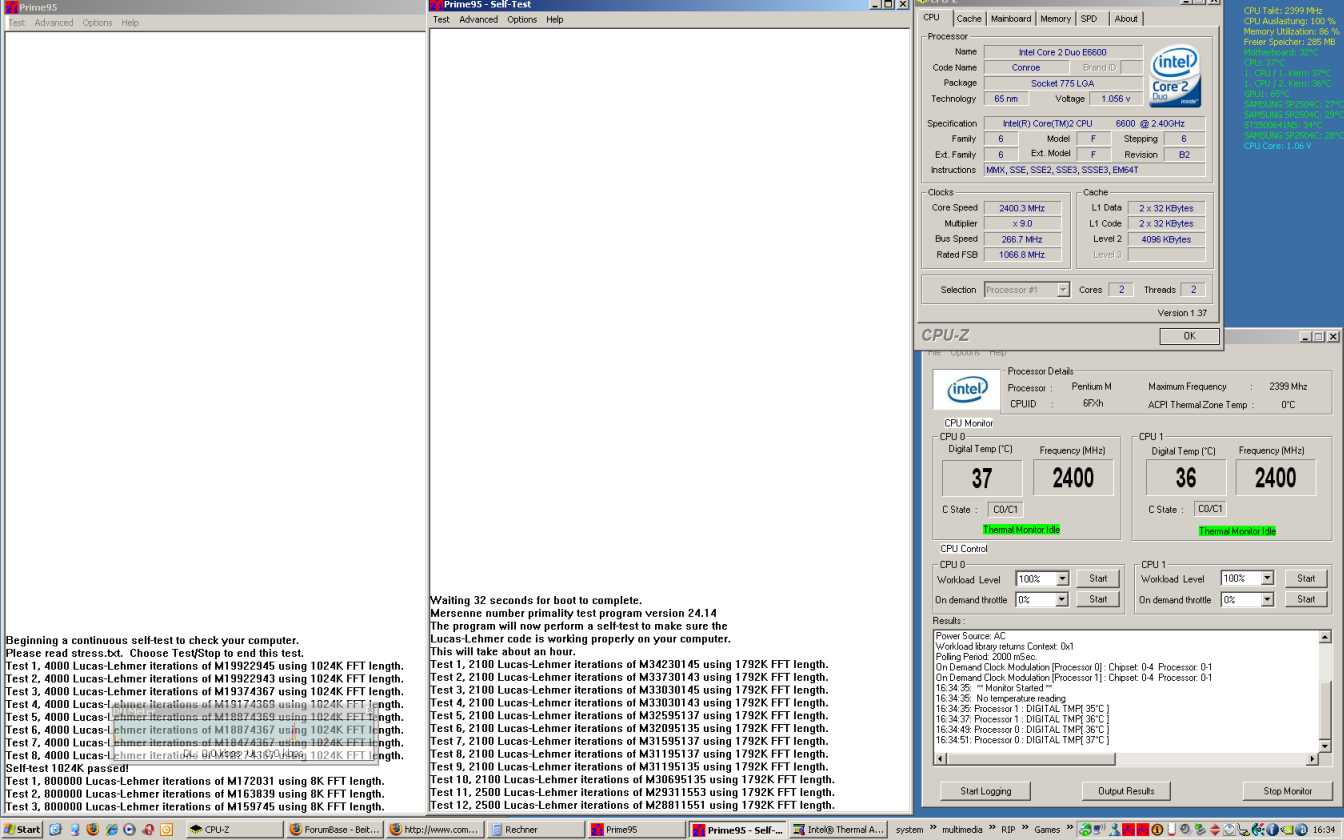Open the CPU 0 Workload Level dropdown

1062,579
